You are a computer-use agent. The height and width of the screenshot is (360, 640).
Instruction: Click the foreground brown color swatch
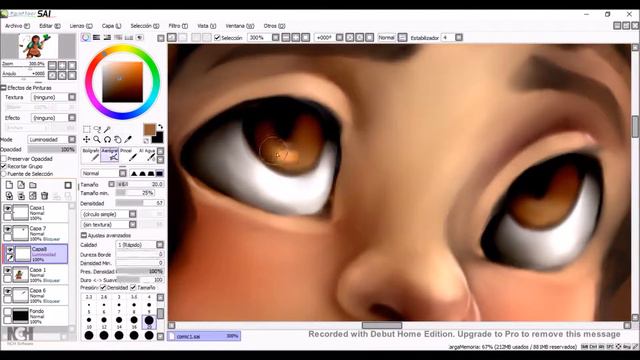(149, 130)
